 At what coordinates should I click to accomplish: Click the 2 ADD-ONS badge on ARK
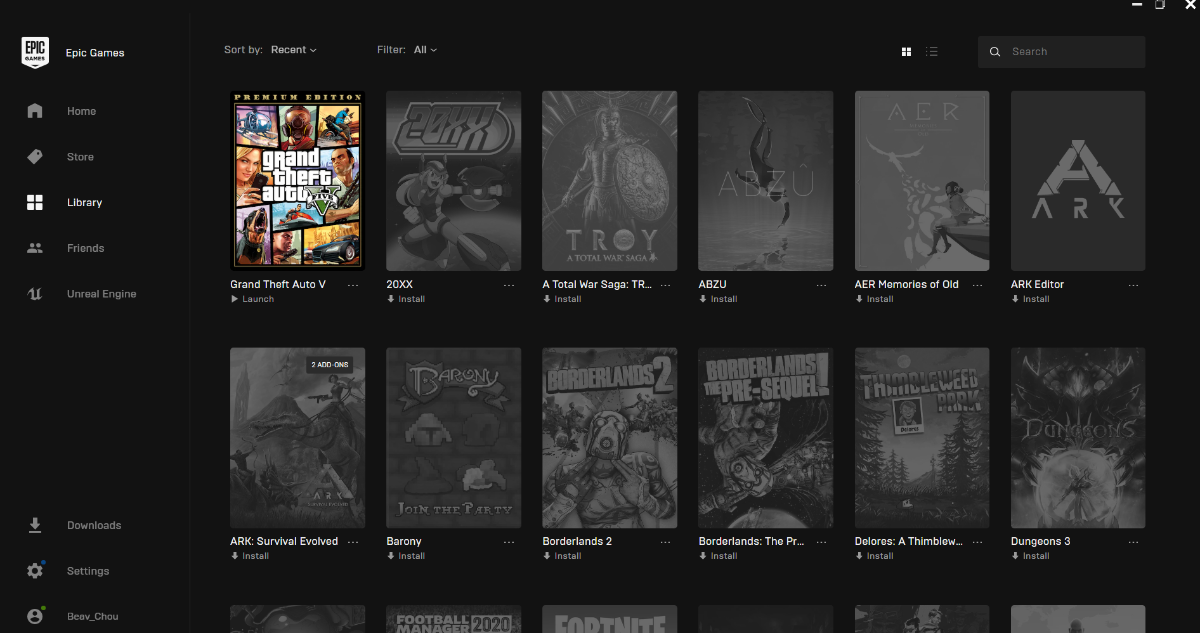click(330, 365)
